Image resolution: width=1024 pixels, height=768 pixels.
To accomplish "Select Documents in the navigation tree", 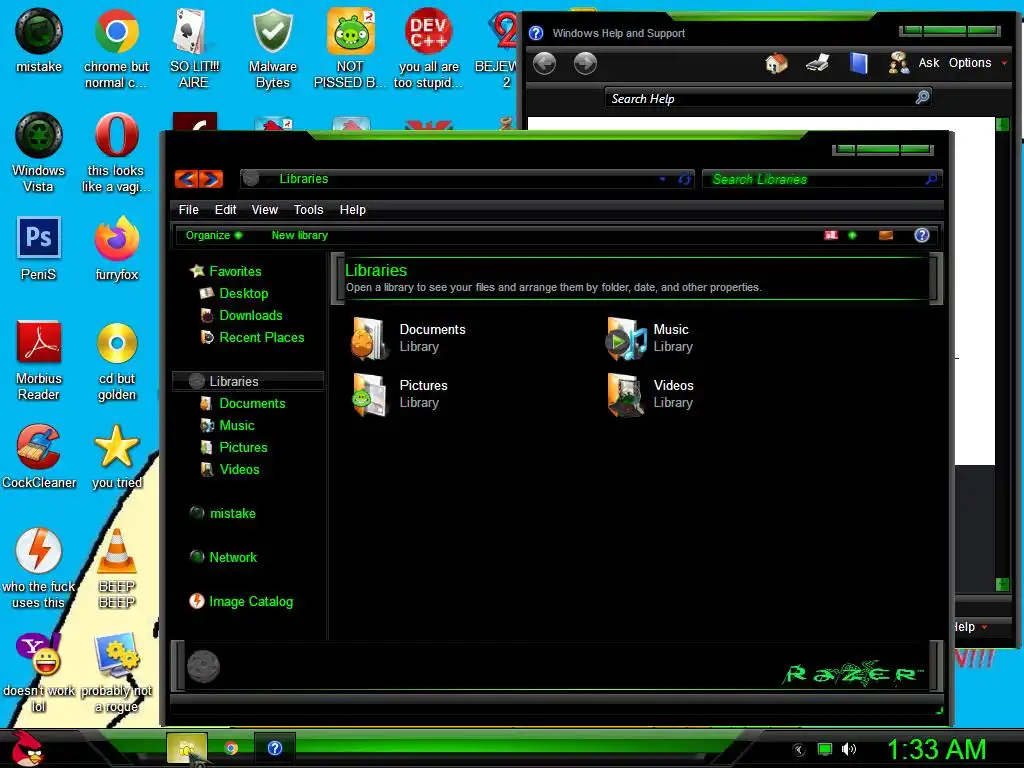I will click(242, 404).
